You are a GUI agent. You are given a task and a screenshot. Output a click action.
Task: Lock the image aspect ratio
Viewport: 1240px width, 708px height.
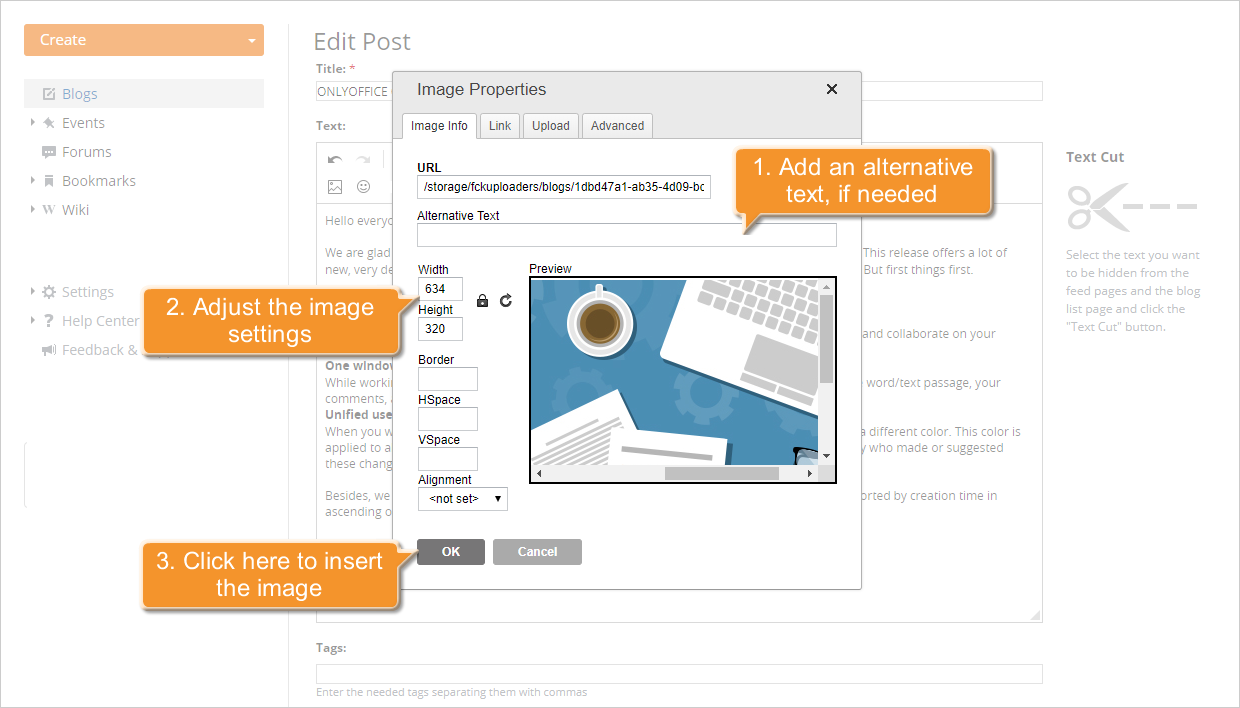coord(482,300)
